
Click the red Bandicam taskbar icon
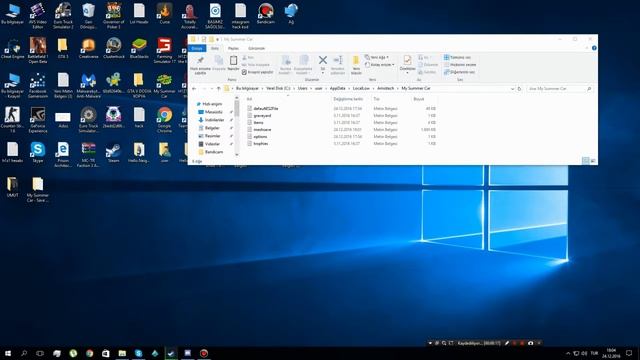tap(204, 353)
